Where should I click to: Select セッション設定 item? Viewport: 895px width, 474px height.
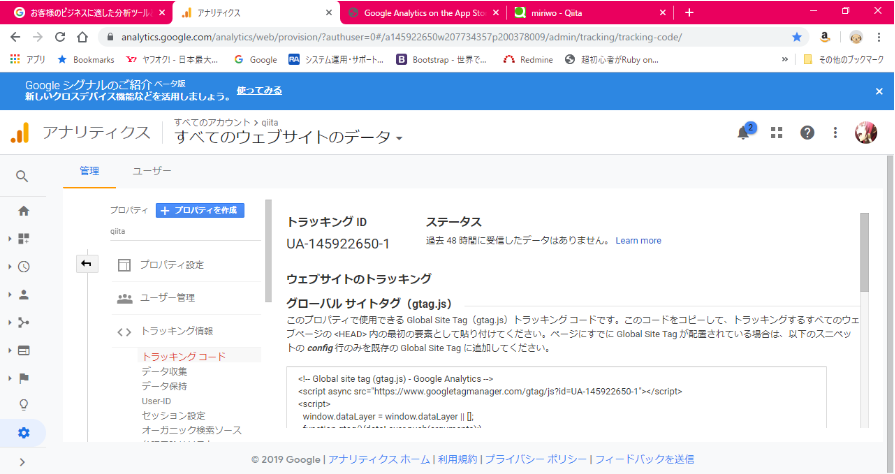(x=174, y=416)
